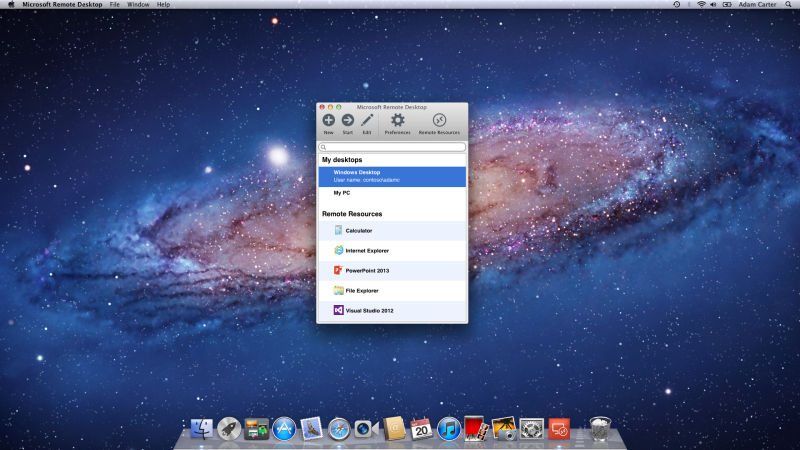This screenshot has width=800, height=450.
Task: Click the Edit pencil icon
Action: [367, 120]
